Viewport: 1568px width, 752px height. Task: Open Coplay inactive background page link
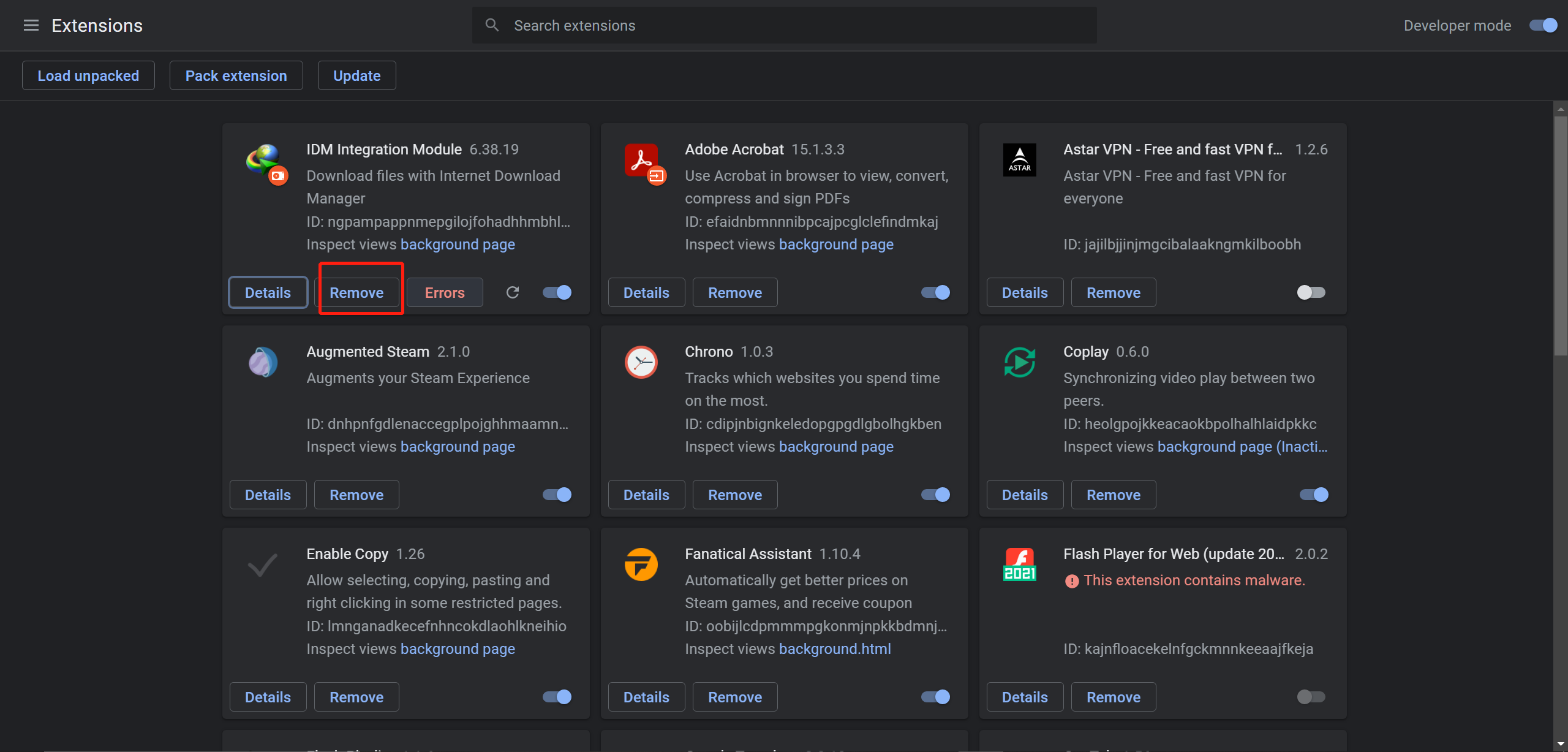(x=1242, y=447)
